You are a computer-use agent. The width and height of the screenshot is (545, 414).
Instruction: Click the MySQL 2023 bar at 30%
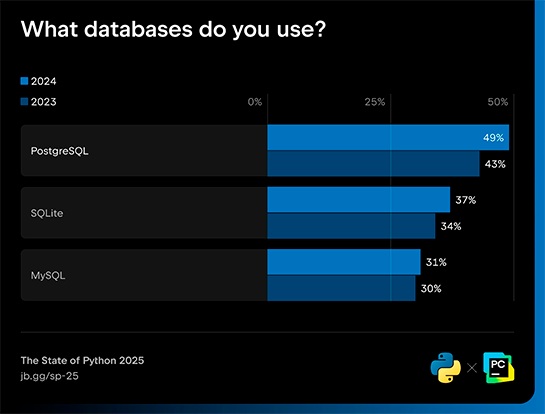341,288
